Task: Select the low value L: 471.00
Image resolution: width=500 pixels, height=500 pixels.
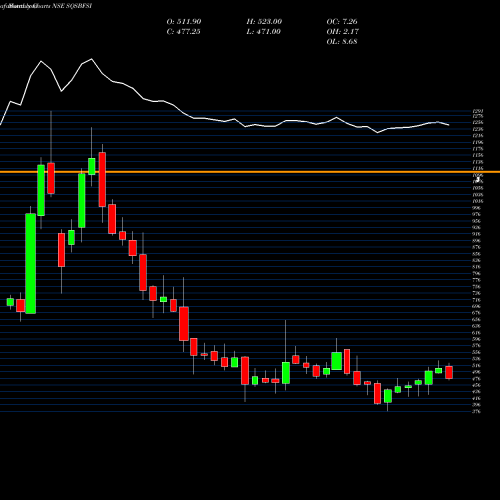Action: click(263, 32)
